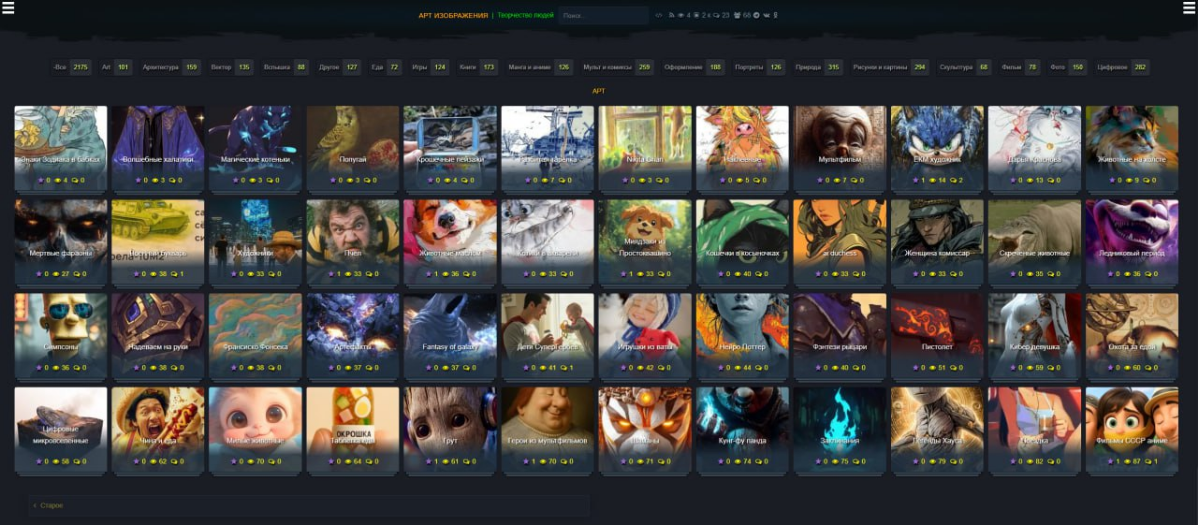Click the Творчество людей link
The image size is (1198, 525).
[x=526, y=15]
